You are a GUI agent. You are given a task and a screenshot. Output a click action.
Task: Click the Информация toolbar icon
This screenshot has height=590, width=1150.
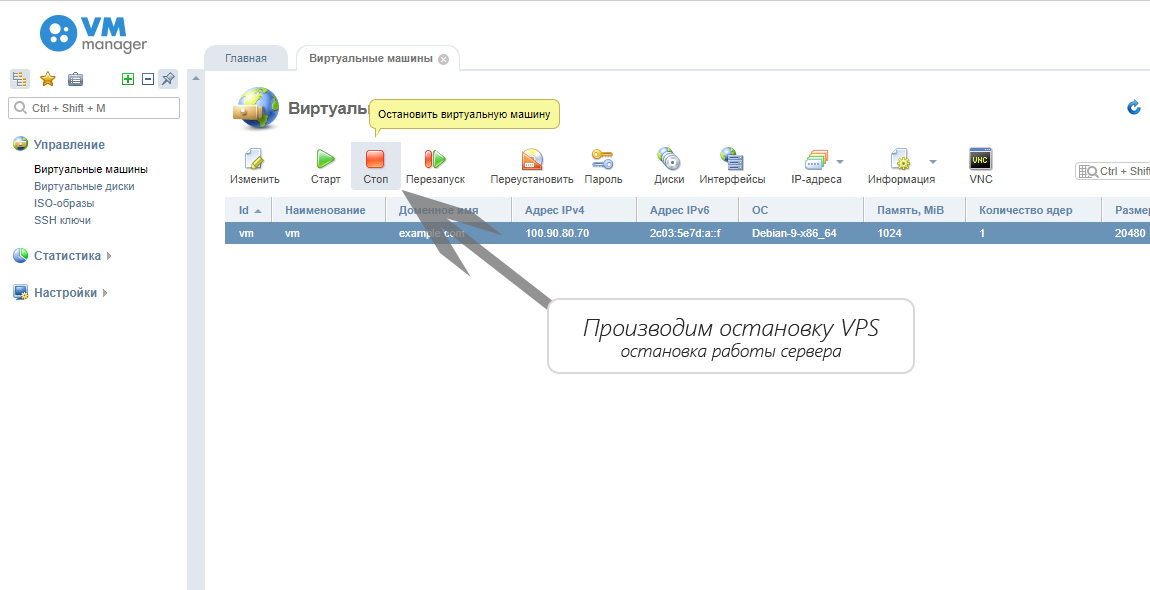coord(901,166)
